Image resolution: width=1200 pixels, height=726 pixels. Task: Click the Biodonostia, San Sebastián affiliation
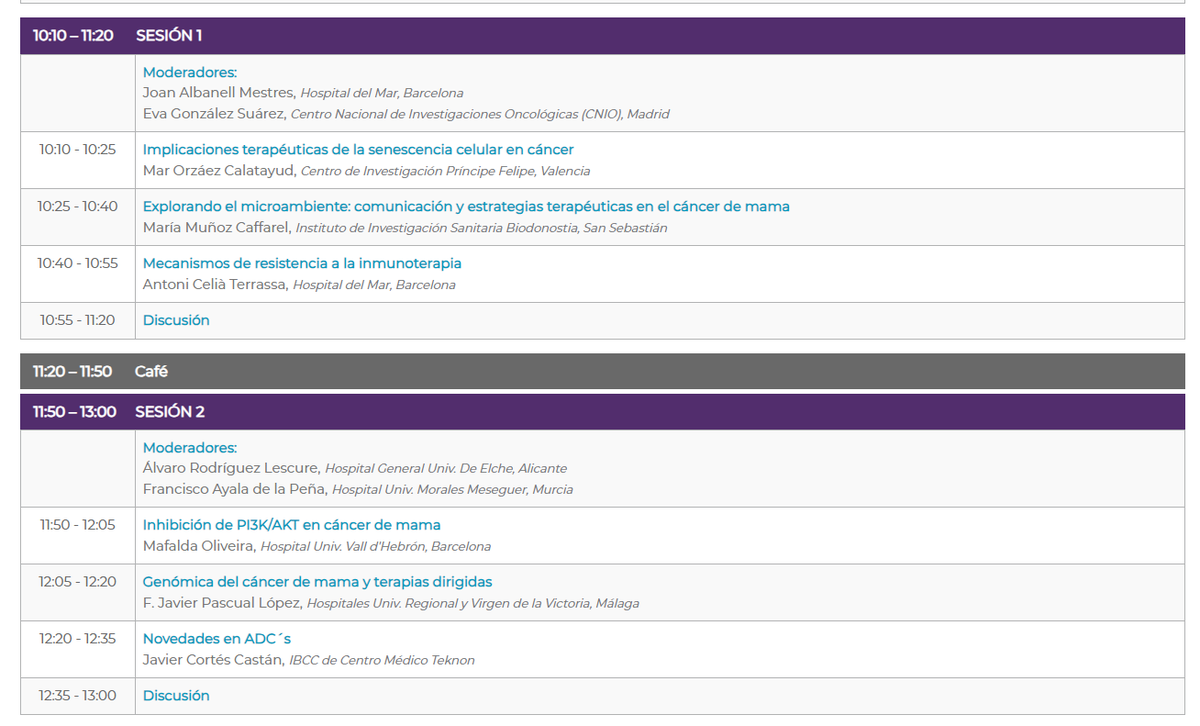pos(482,228)
